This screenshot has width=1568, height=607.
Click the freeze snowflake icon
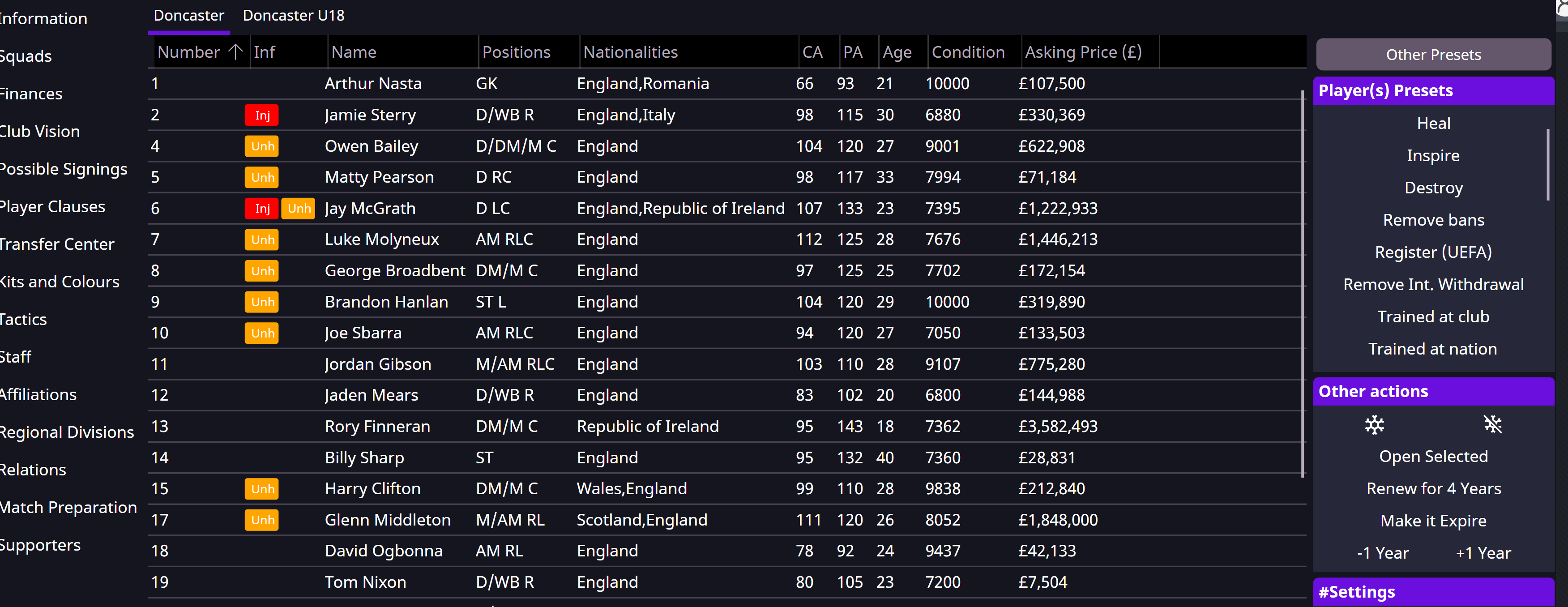tap(1374, 424)
